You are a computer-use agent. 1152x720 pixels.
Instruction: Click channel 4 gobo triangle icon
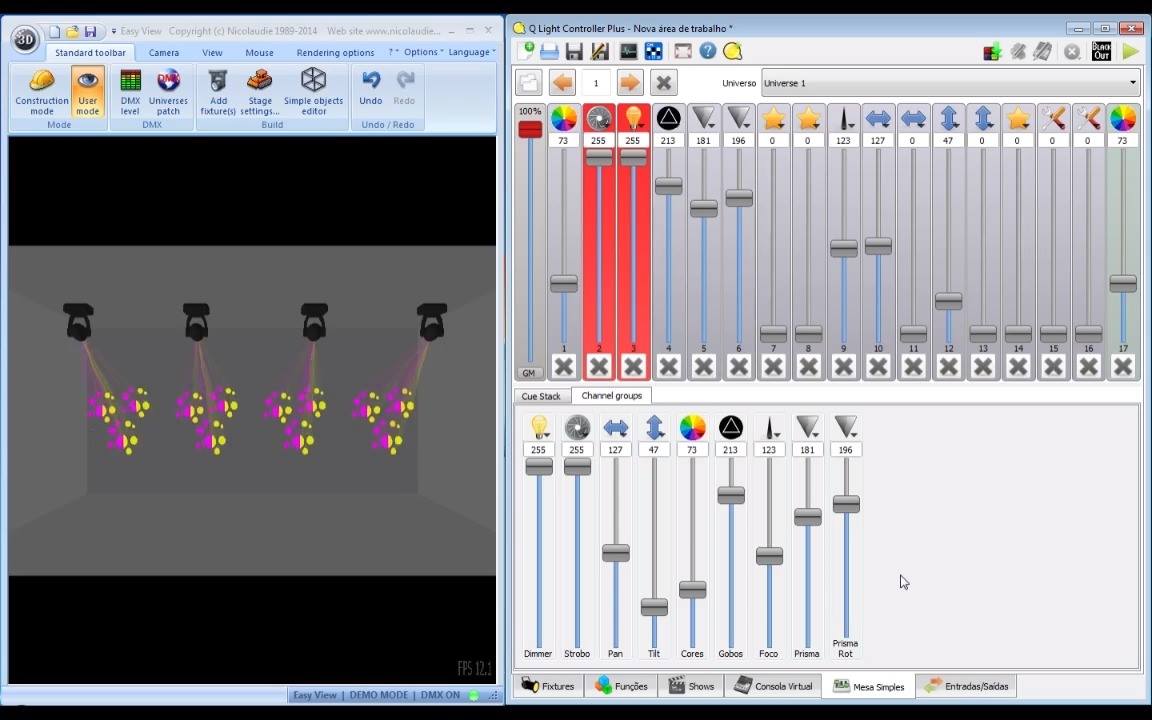click(x=669, y=118)
